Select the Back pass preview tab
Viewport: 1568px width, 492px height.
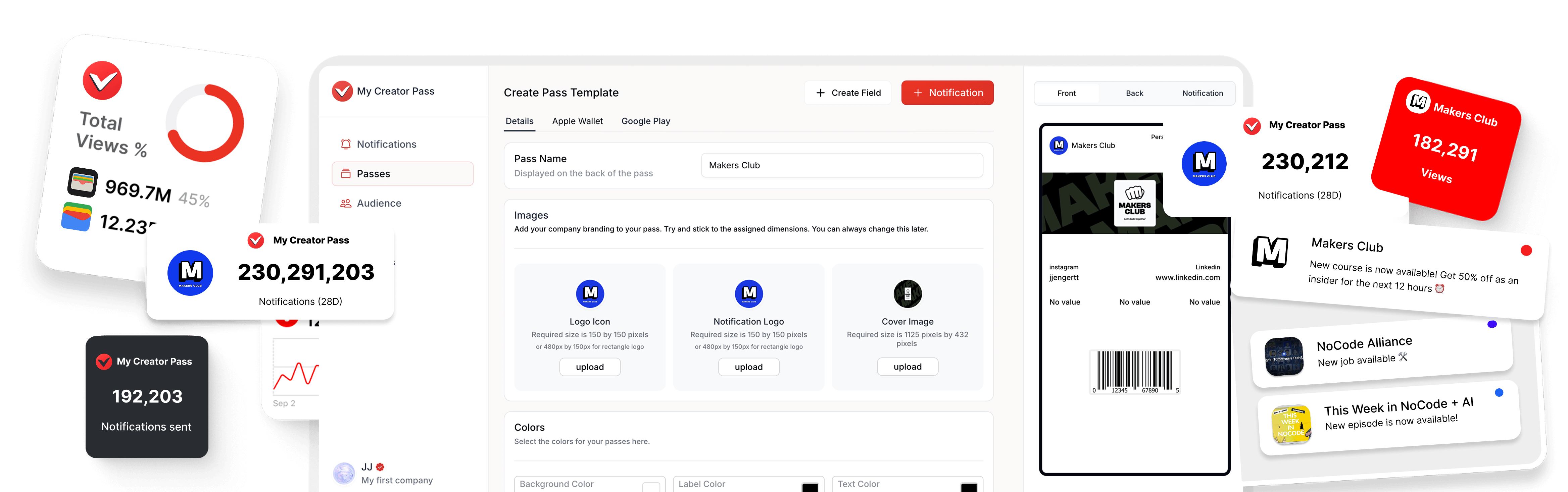pyautogui.click(x=1134, y=93)
